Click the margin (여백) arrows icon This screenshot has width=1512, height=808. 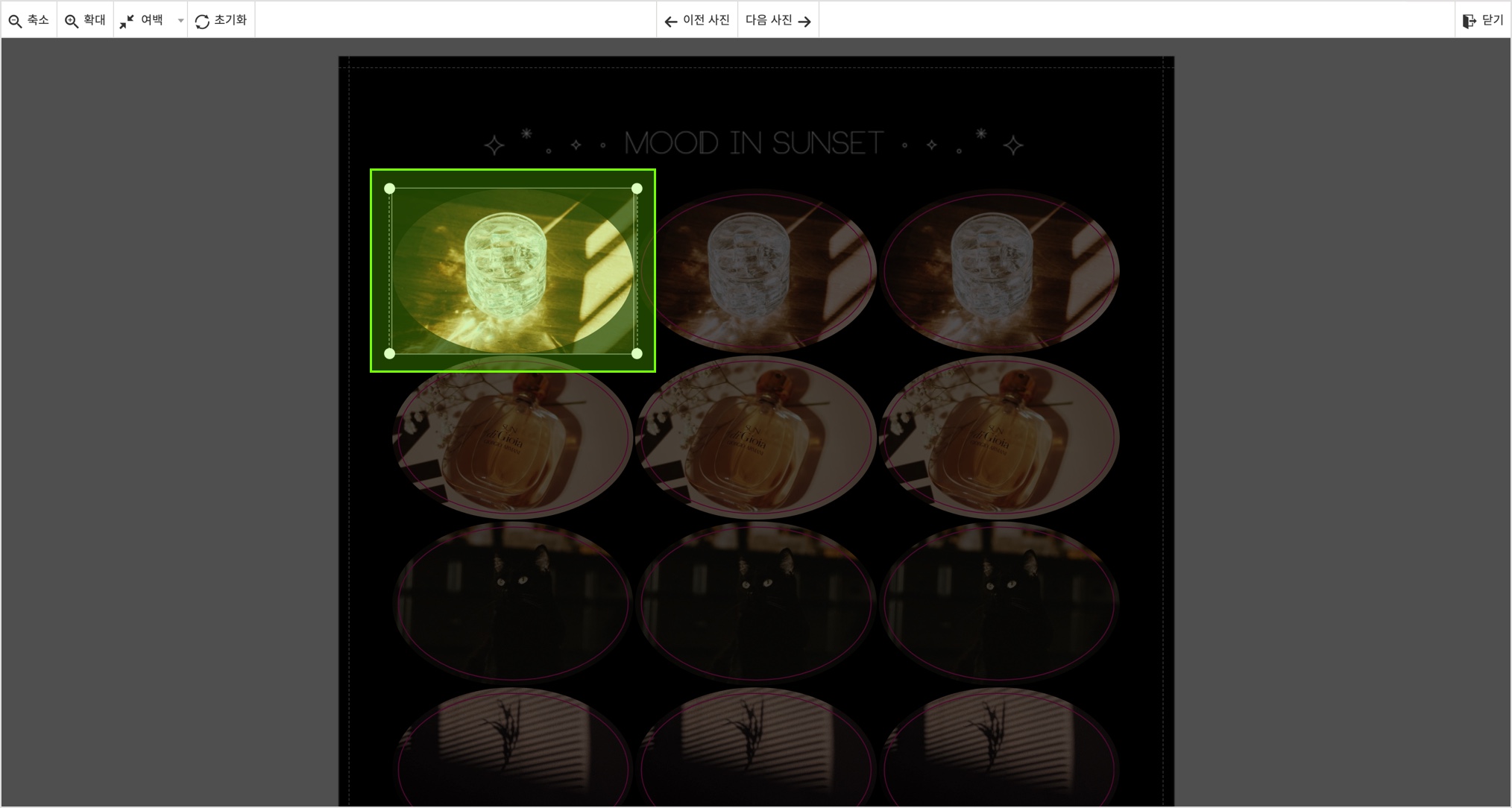[x=127, y=21]
